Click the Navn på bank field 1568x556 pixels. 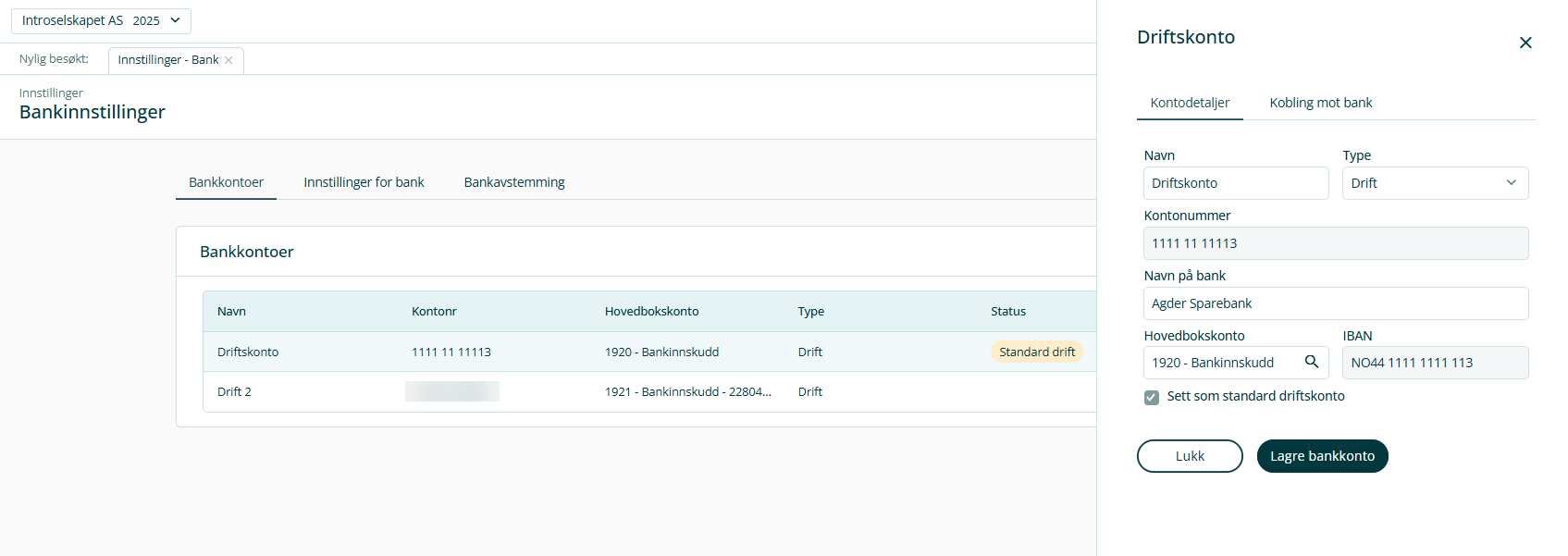pos(1335,303)
